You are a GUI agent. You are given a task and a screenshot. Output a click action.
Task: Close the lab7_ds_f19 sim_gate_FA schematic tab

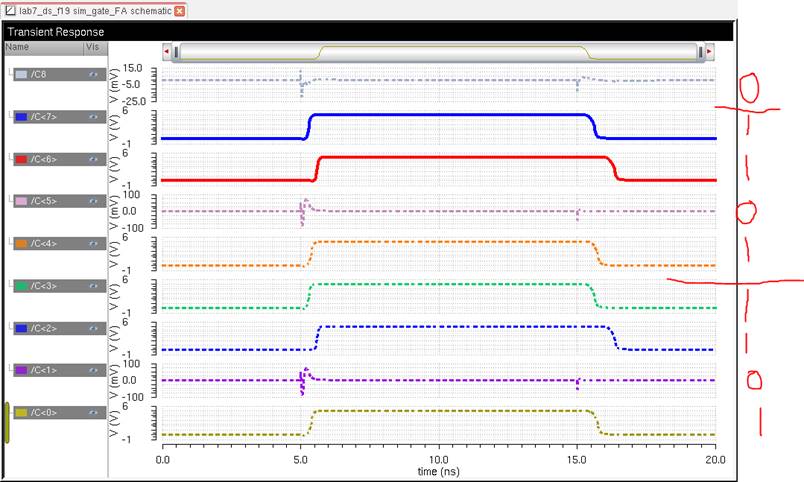pyautogui.click(x=179, y=11)
